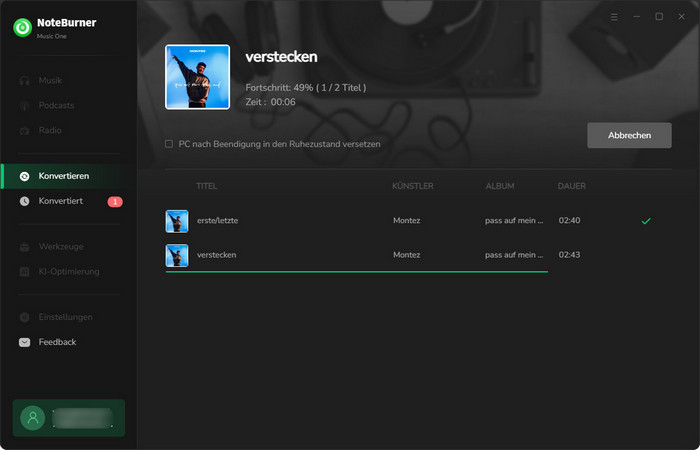Image resolution: width=700 pixels, height=450 pixels.
Task: Click the red badge on Konvertiert
Action: (x=115, y=202)
